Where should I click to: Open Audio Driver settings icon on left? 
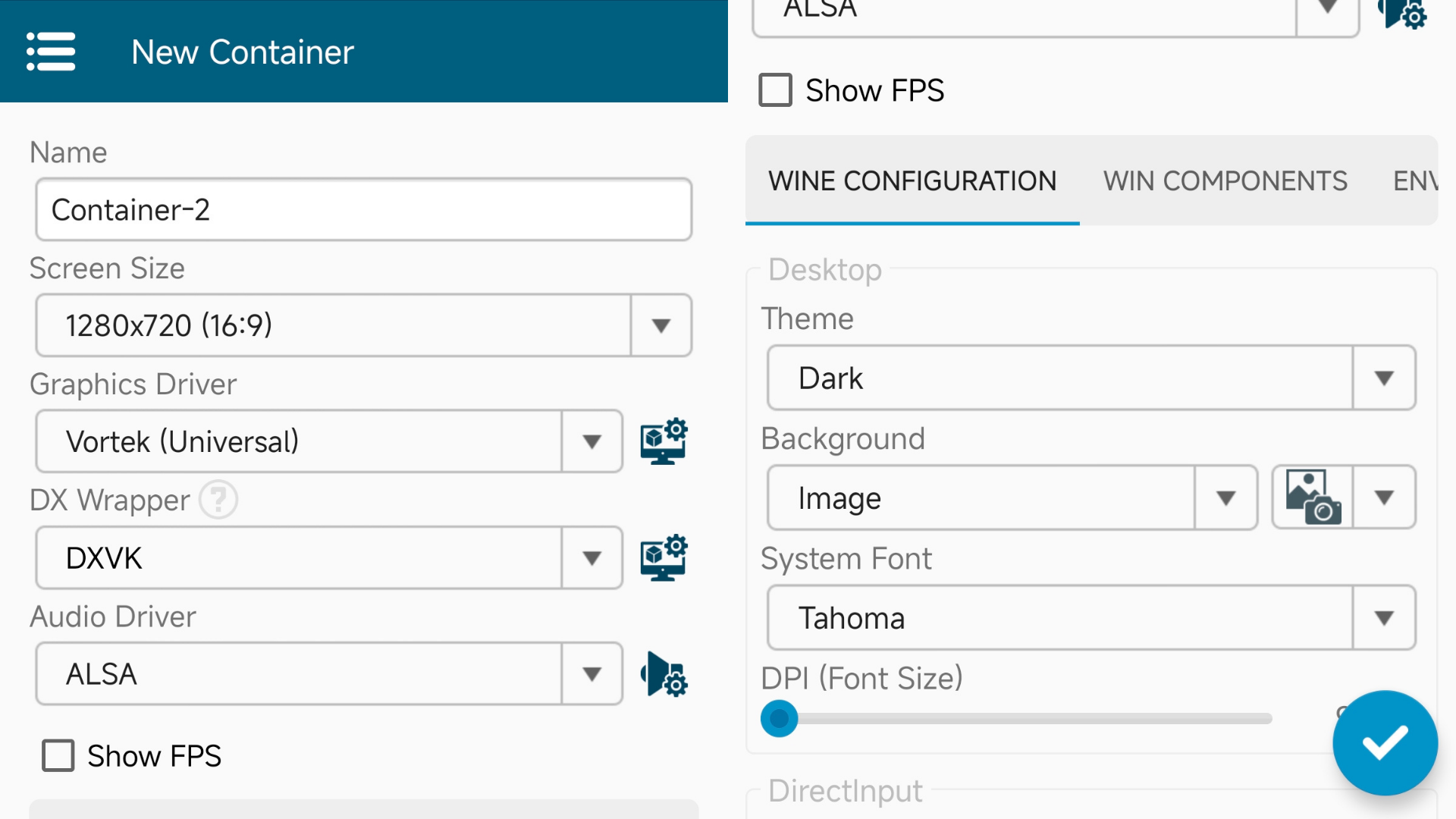(x=664, y=674)
